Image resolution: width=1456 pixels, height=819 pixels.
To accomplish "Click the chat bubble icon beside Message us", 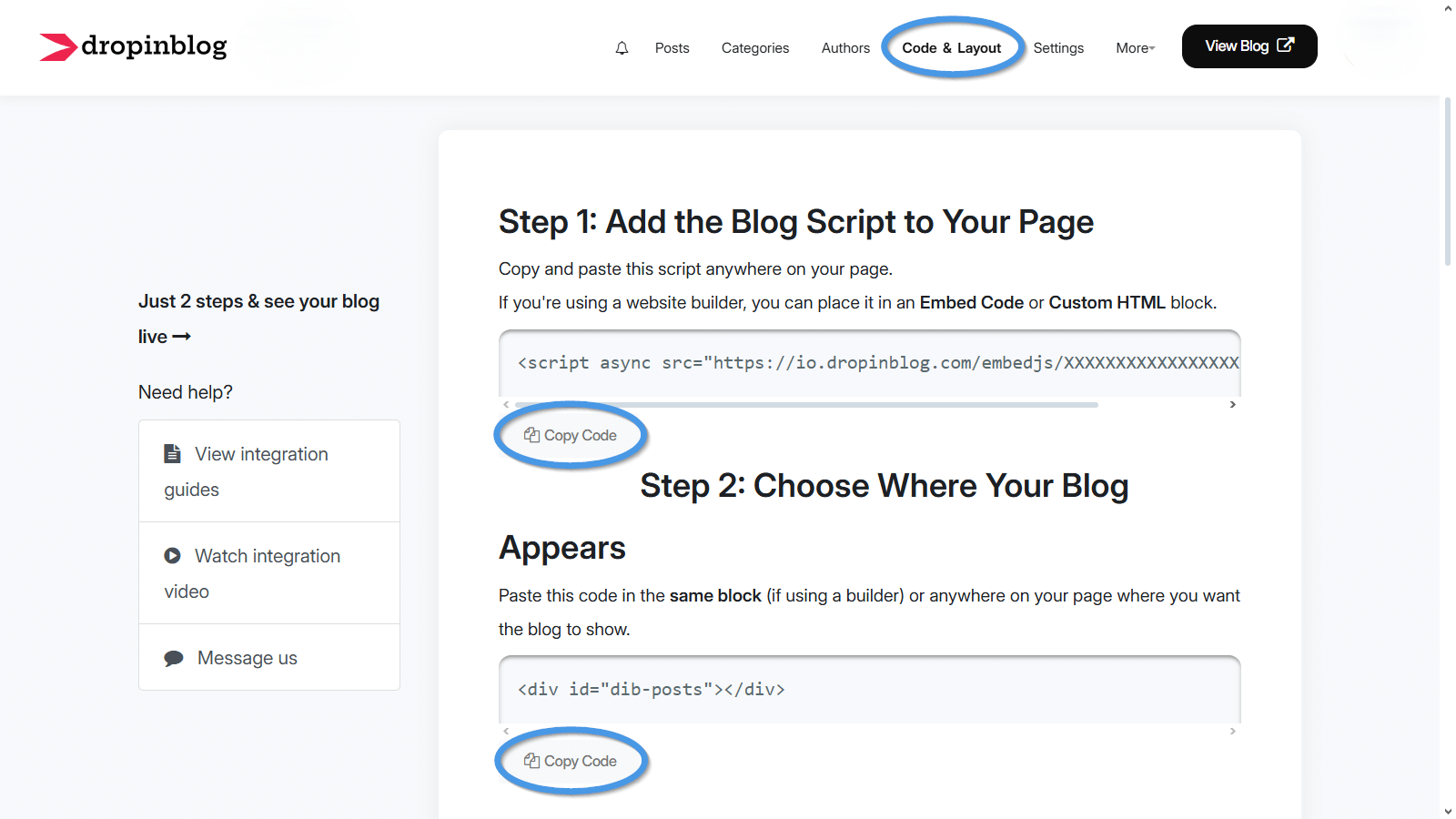I will point(174,658).
